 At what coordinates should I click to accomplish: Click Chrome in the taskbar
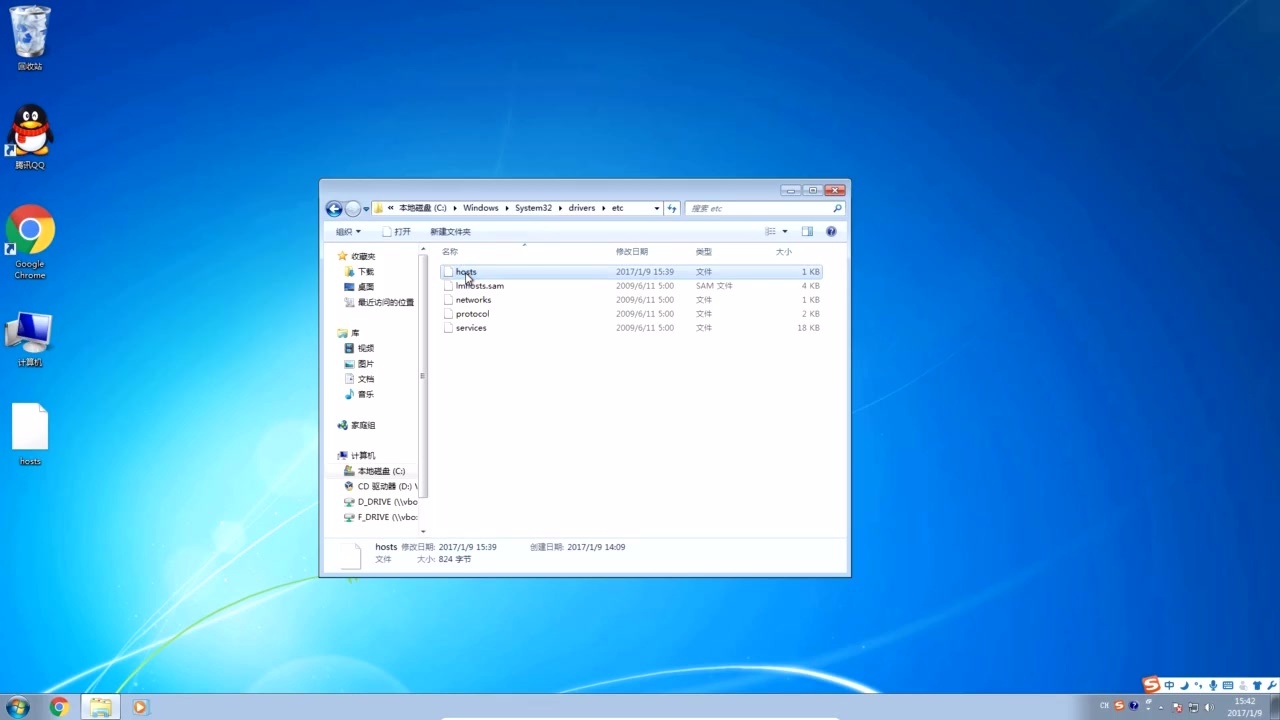coord(59,707)
